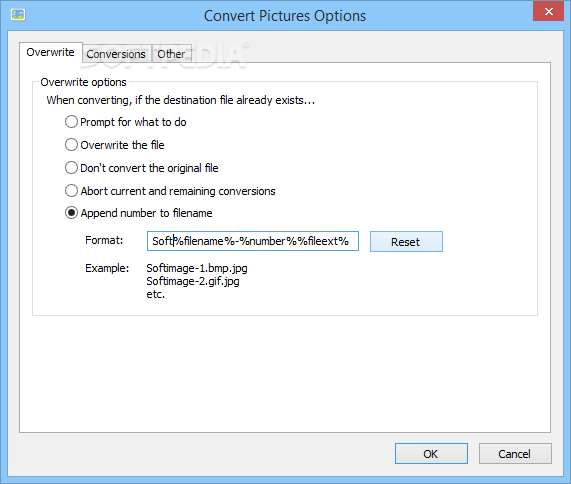
Task: Click the 'Format:' label
Action: [x=104, y=240]
